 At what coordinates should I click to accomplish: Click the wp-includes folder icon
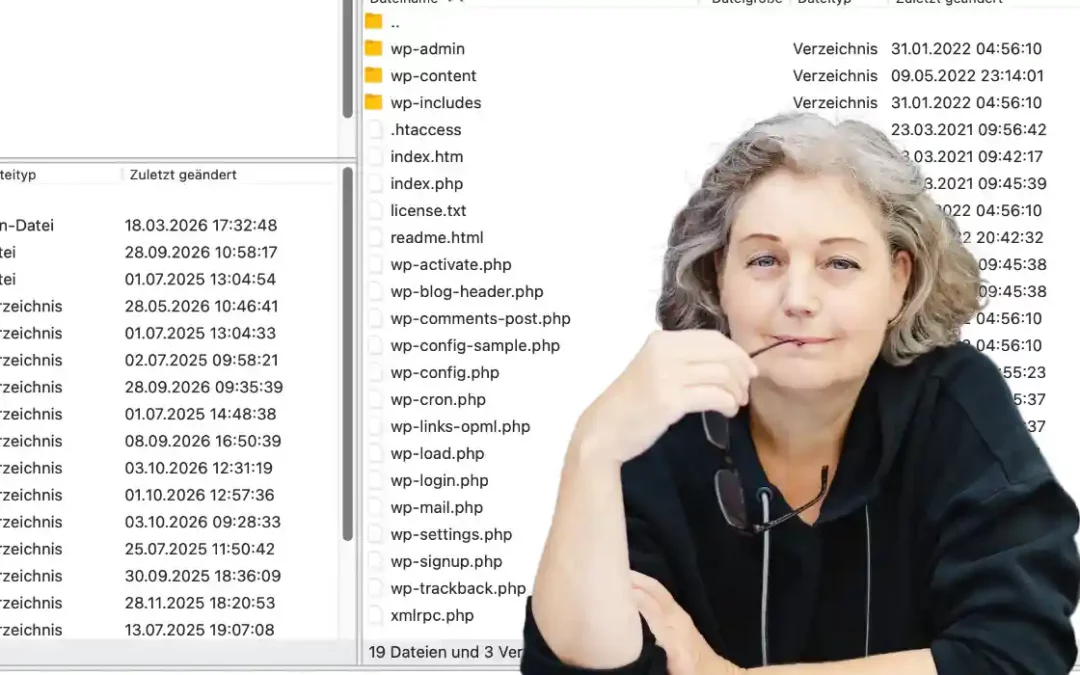(x=373, y=102)
